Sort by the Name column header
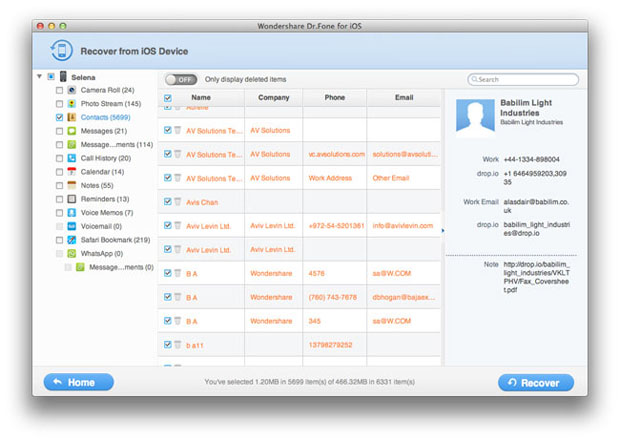The image size is (620, 441). pos(201,97)
